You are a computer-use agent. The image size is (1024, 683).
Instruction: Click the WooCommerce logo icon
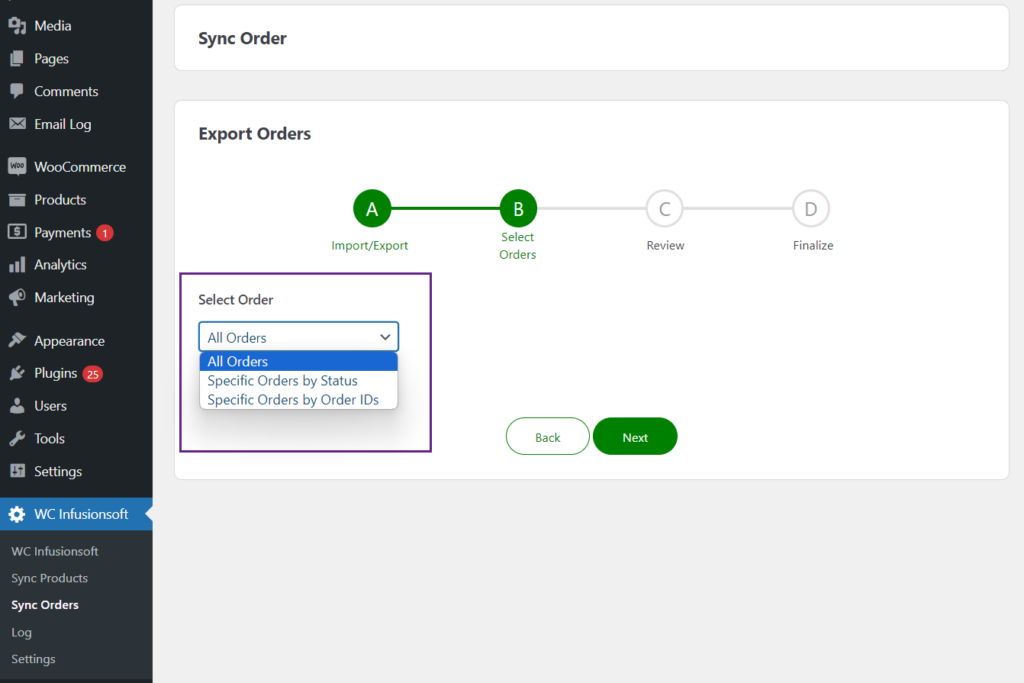tap(17, 167)
